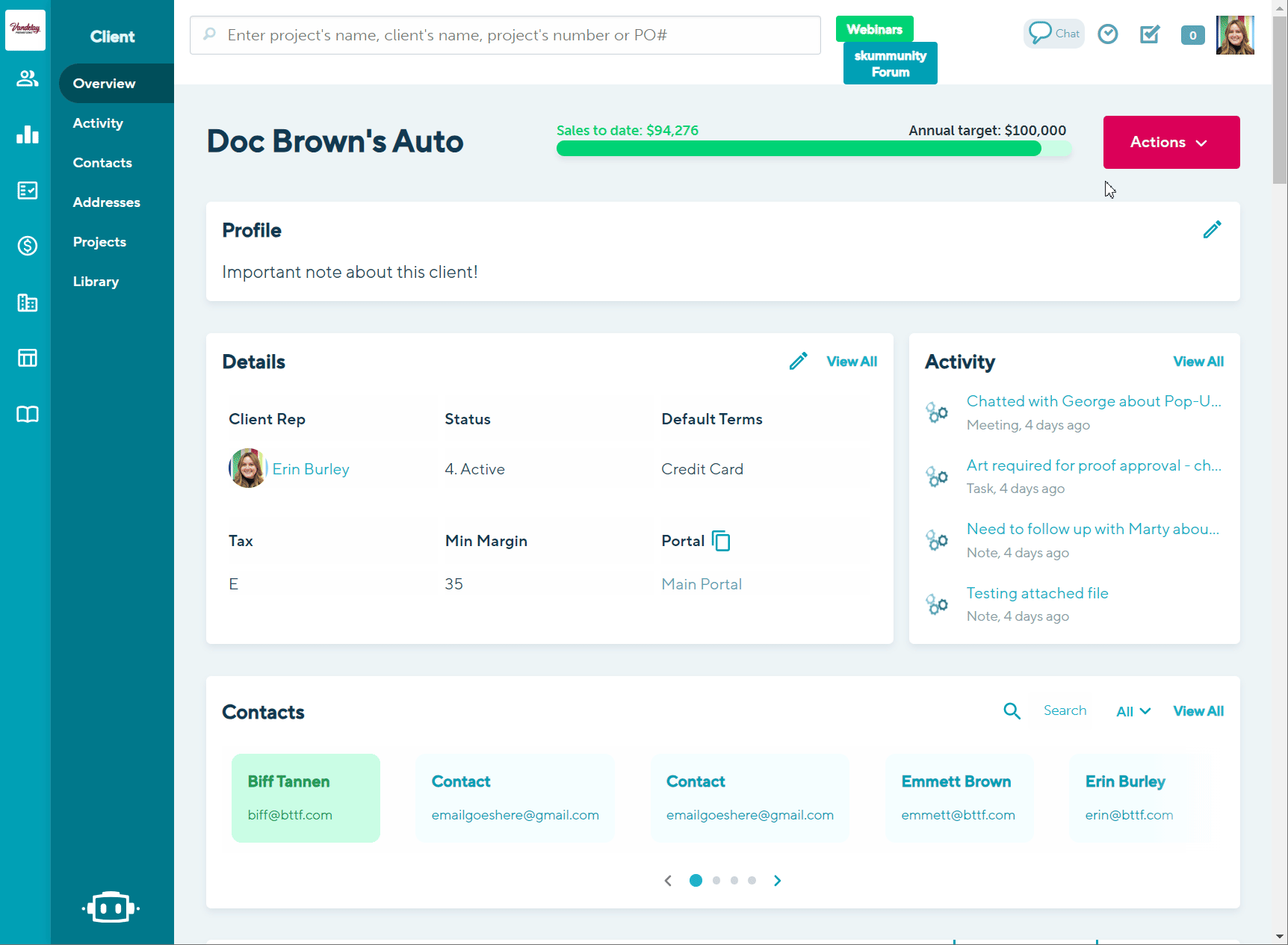Copy the Portal link icon

pos(721,541)
